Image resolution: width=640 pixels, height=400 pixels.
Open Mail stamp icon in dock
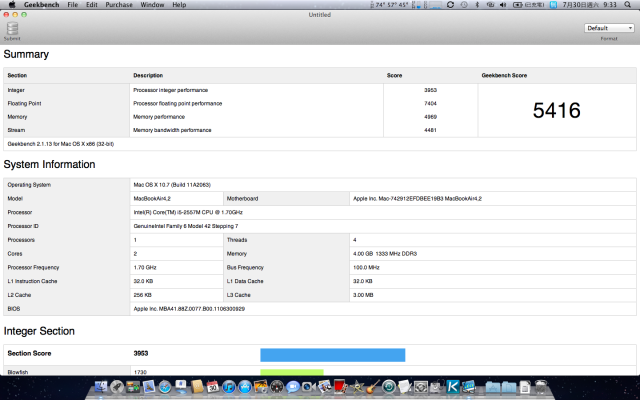[x=149, y=386]
